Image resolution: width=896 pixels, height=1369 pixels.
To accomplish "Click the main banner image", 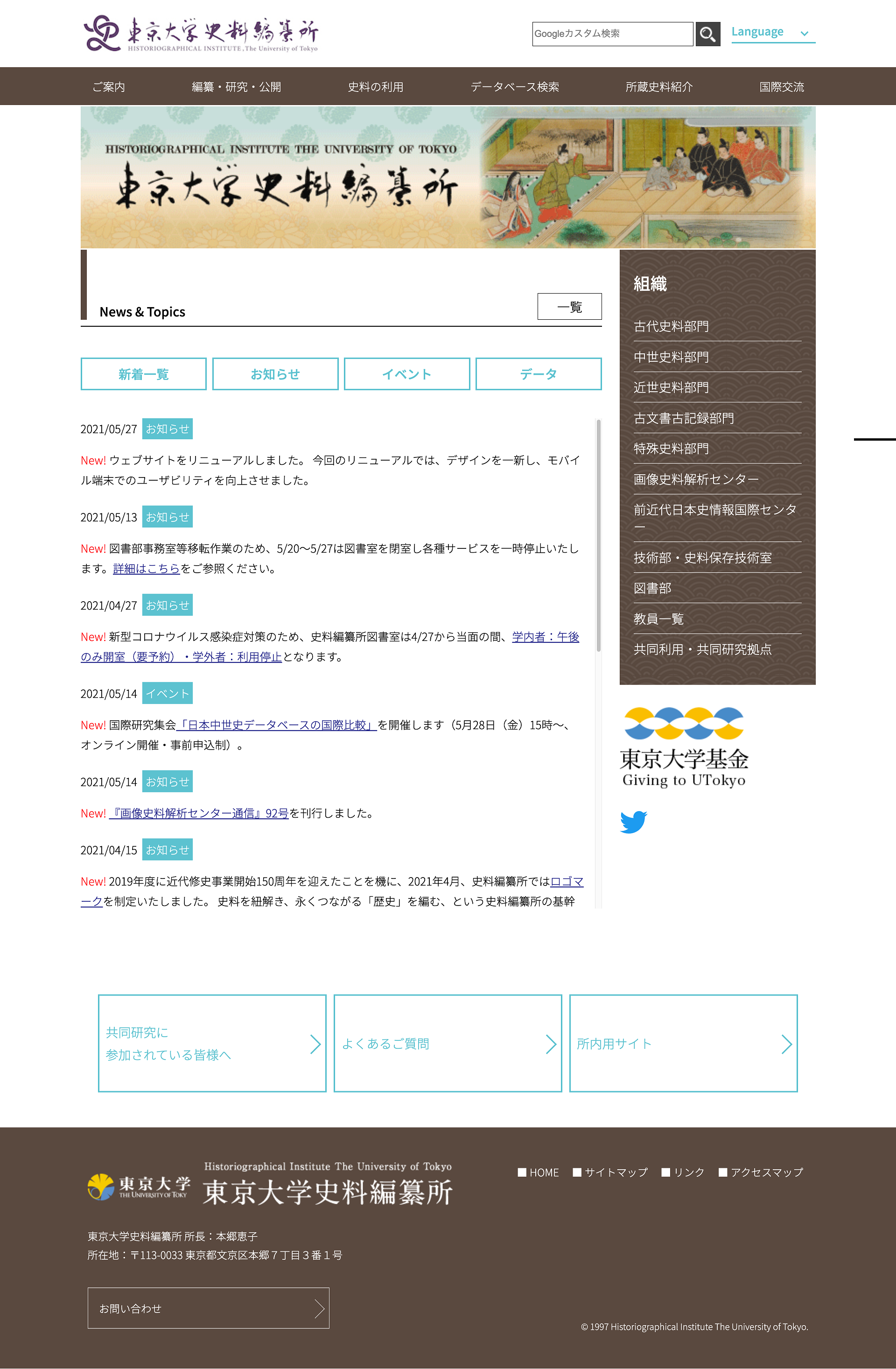I will click(x=448, y=177).
